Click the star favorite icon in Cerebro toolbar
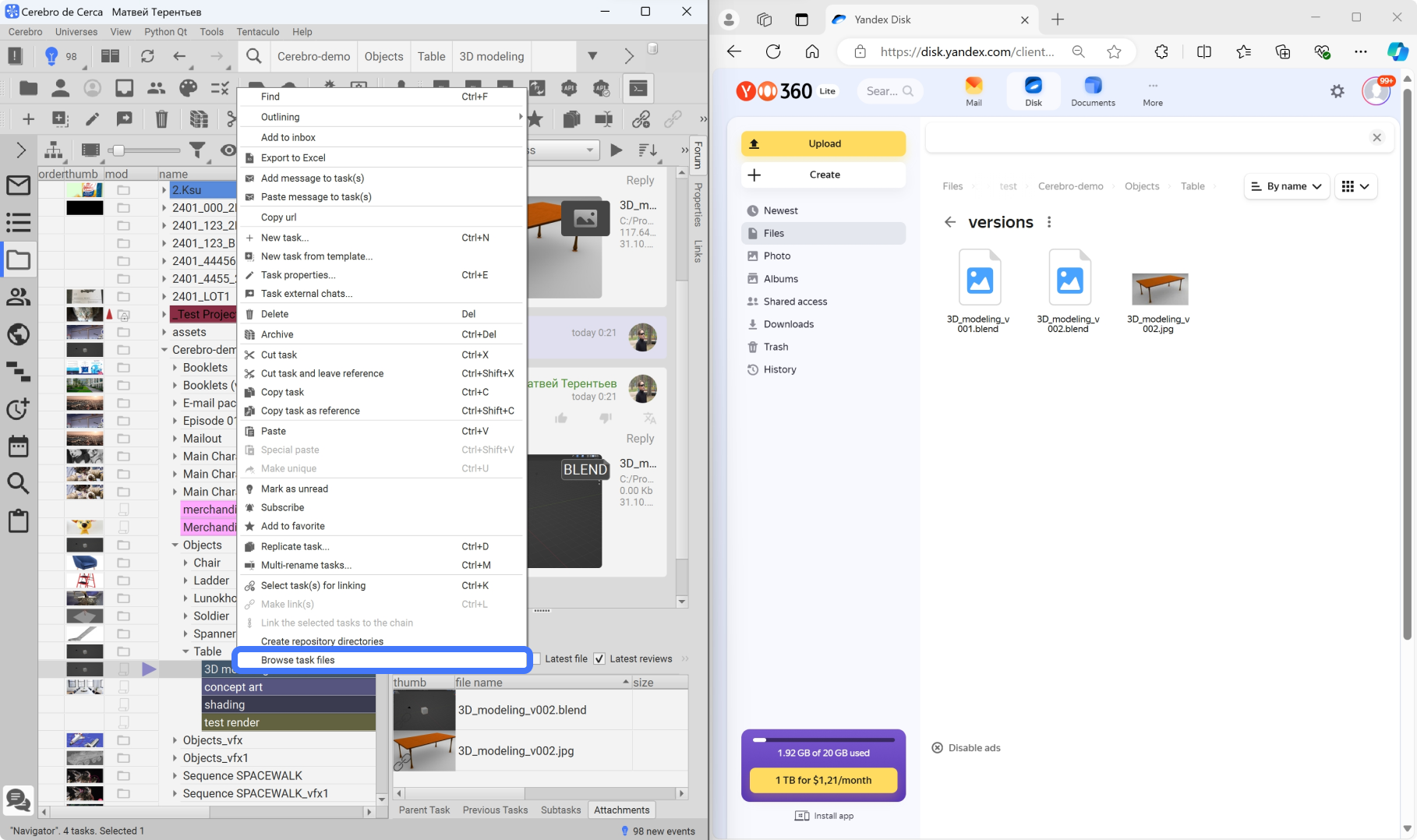Viewport: 1417px width, 840px height. (x=535, y=119)
